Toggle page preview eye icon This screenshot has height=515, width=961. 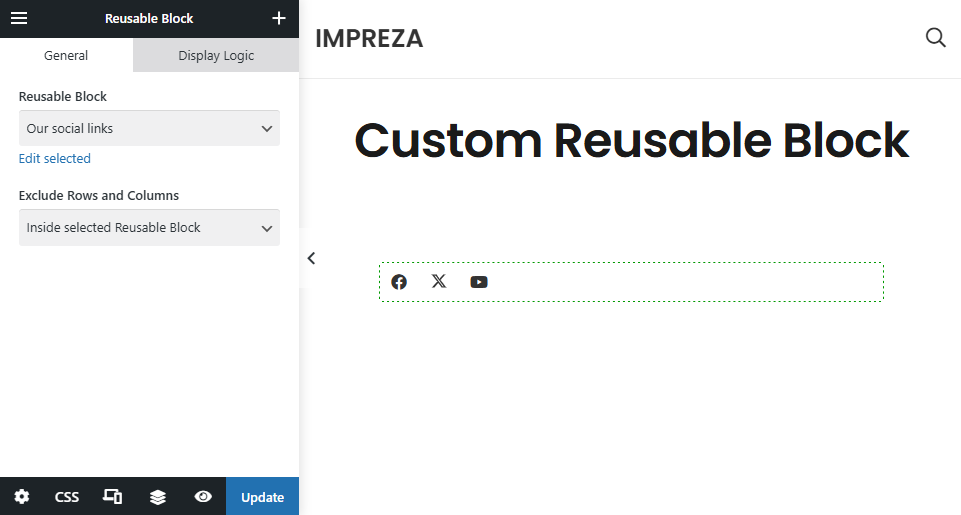(203, 497)
